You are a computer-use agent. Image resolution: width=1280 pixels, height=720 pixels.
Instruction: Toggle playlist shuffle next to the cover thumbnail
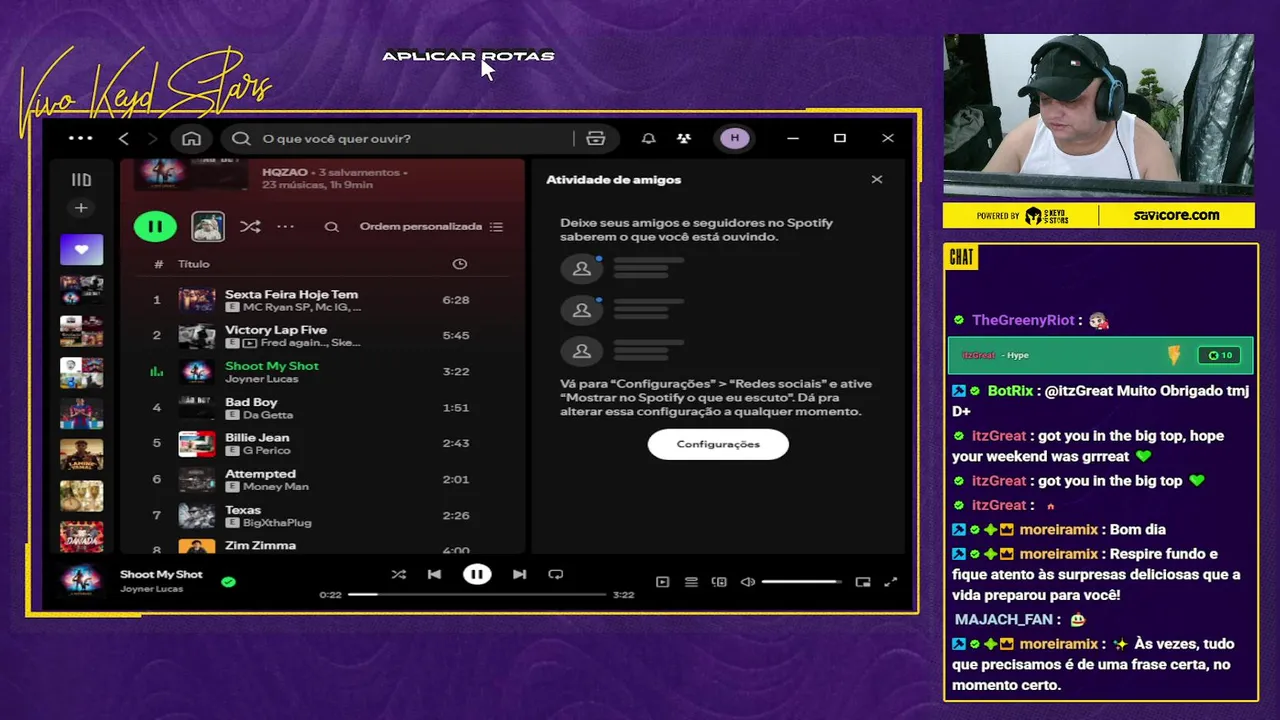250,227
